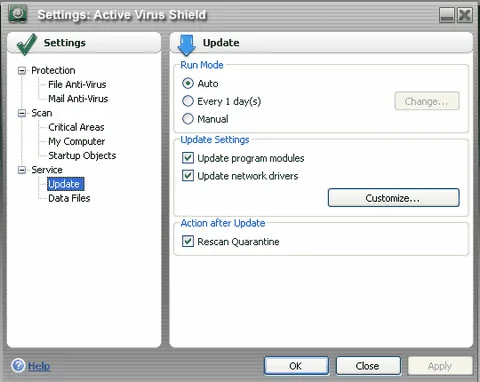Click the Active Virus Shield title bar icon
The image size is (480, 382).
point(18,14)
